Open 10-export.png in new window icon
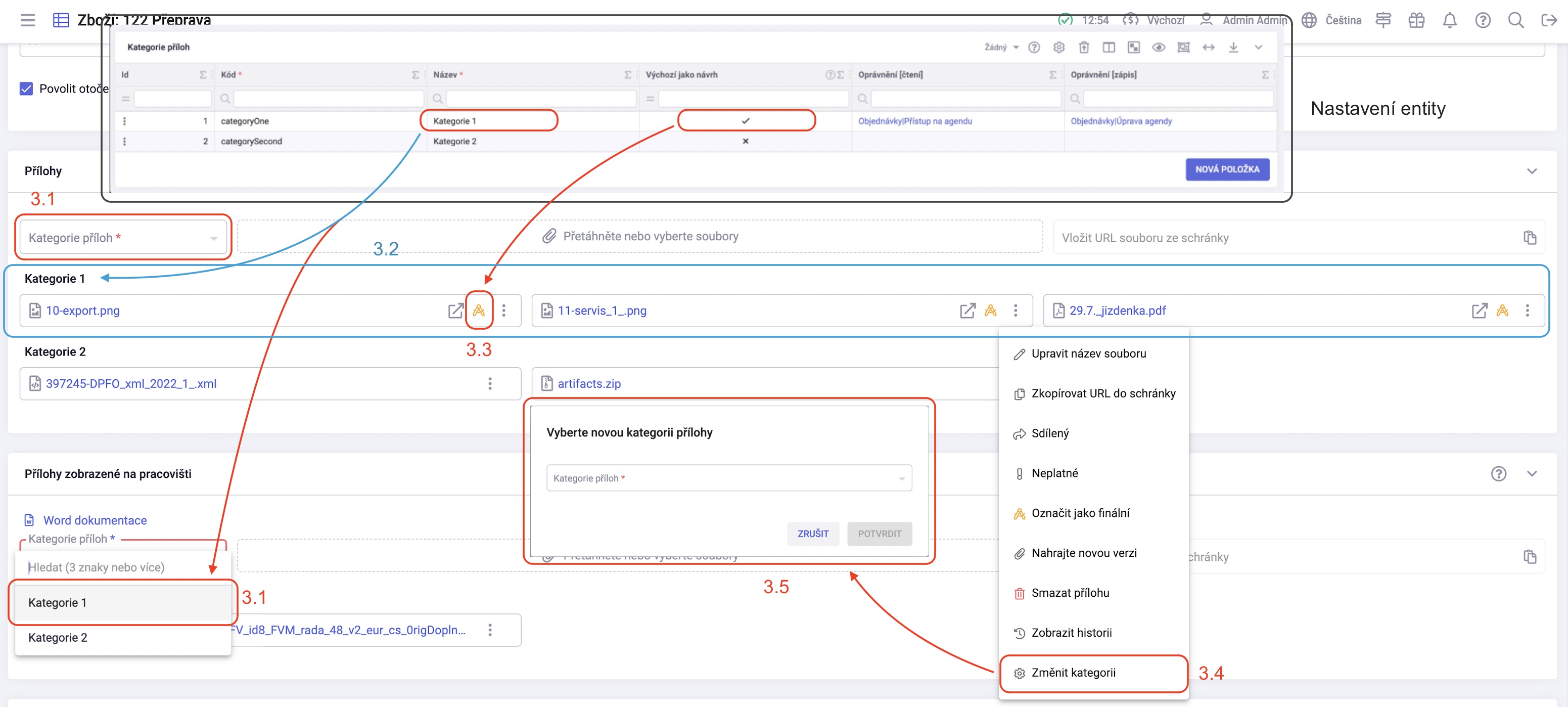This screenshot has height=707, width=1568. click(455, 311)
